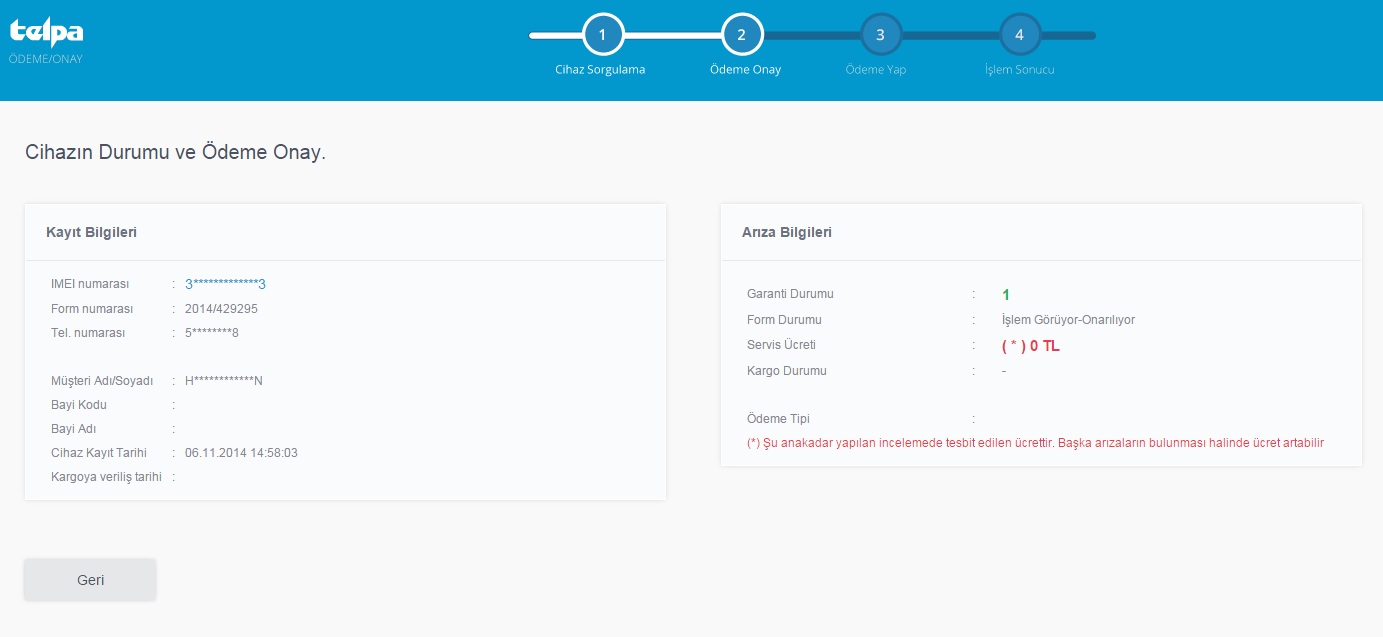Click the Arıza Bilgileri panel header

coord(786,232)
